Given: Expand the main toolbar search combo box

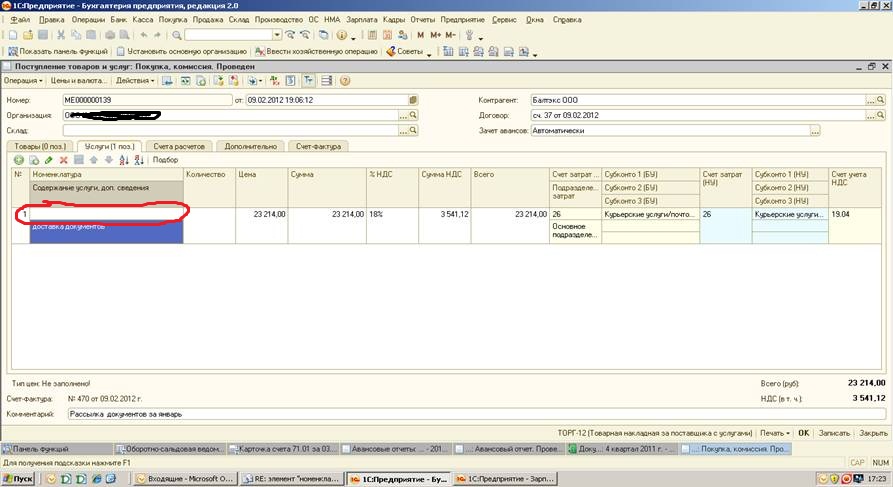Looking at the screenshot, I should click(277, 35).
